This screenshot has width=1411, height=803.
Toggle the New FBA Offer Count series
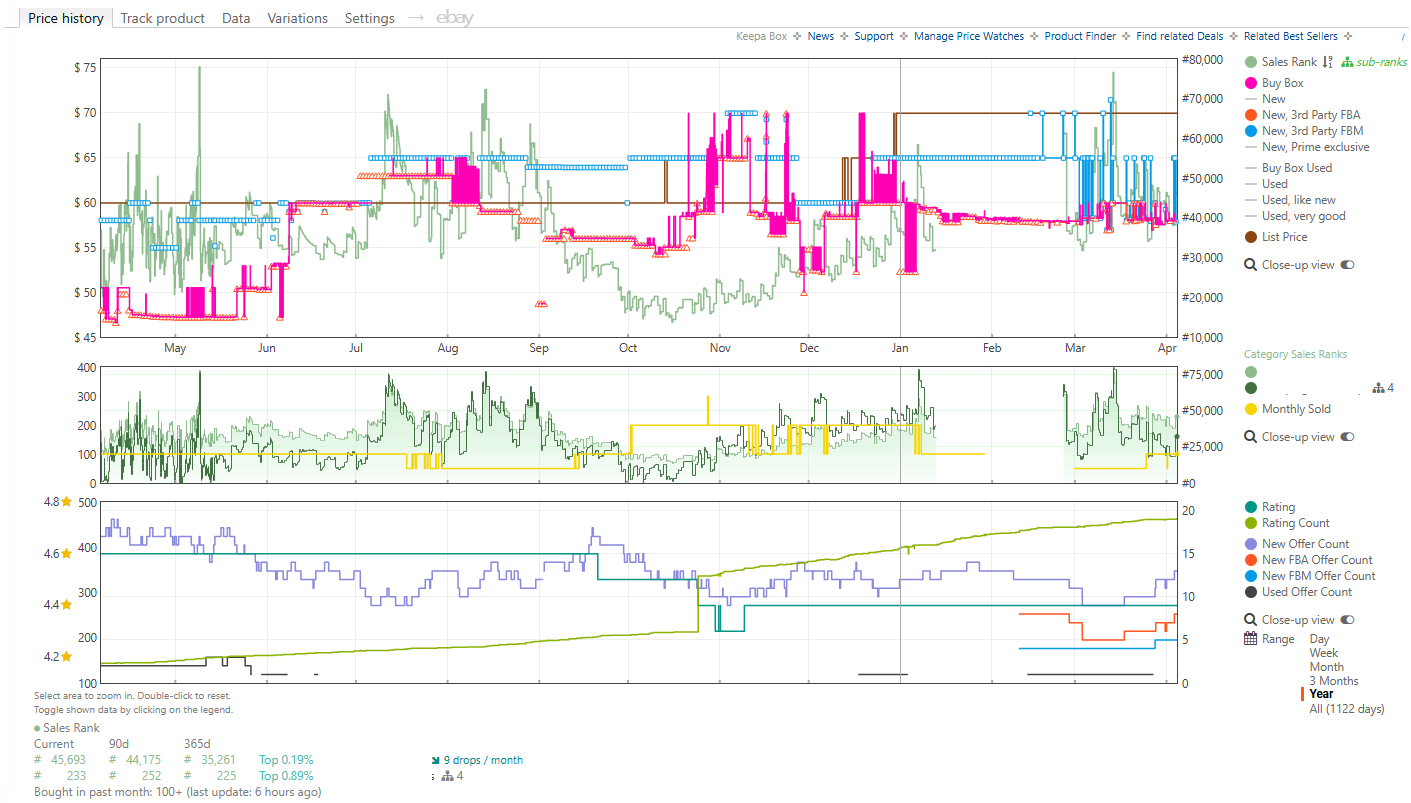pyautogui.click(x=1309, y=560)
